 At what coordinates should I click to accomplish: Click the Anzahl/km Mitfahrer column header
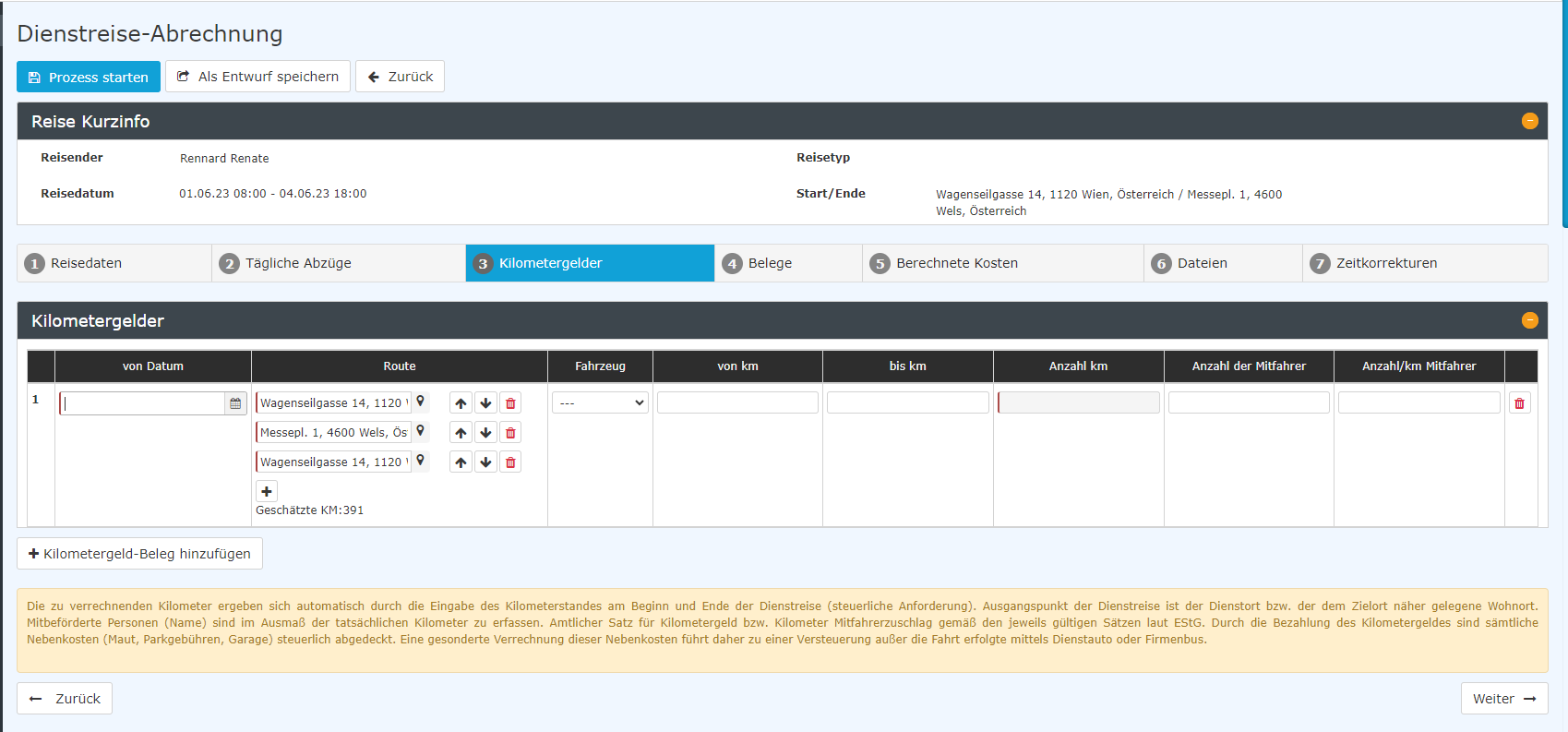point(1419,366)
